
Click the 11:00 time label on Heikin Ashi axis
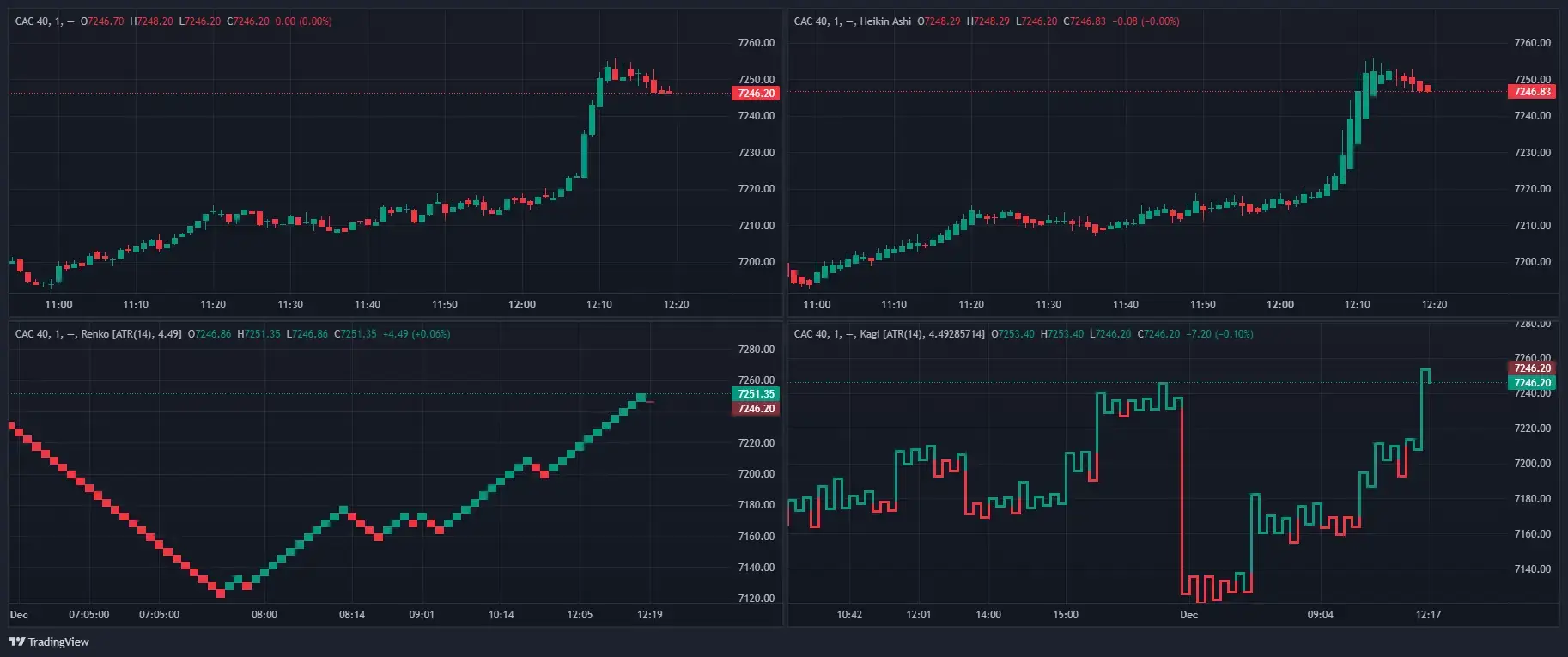[817, 305]
